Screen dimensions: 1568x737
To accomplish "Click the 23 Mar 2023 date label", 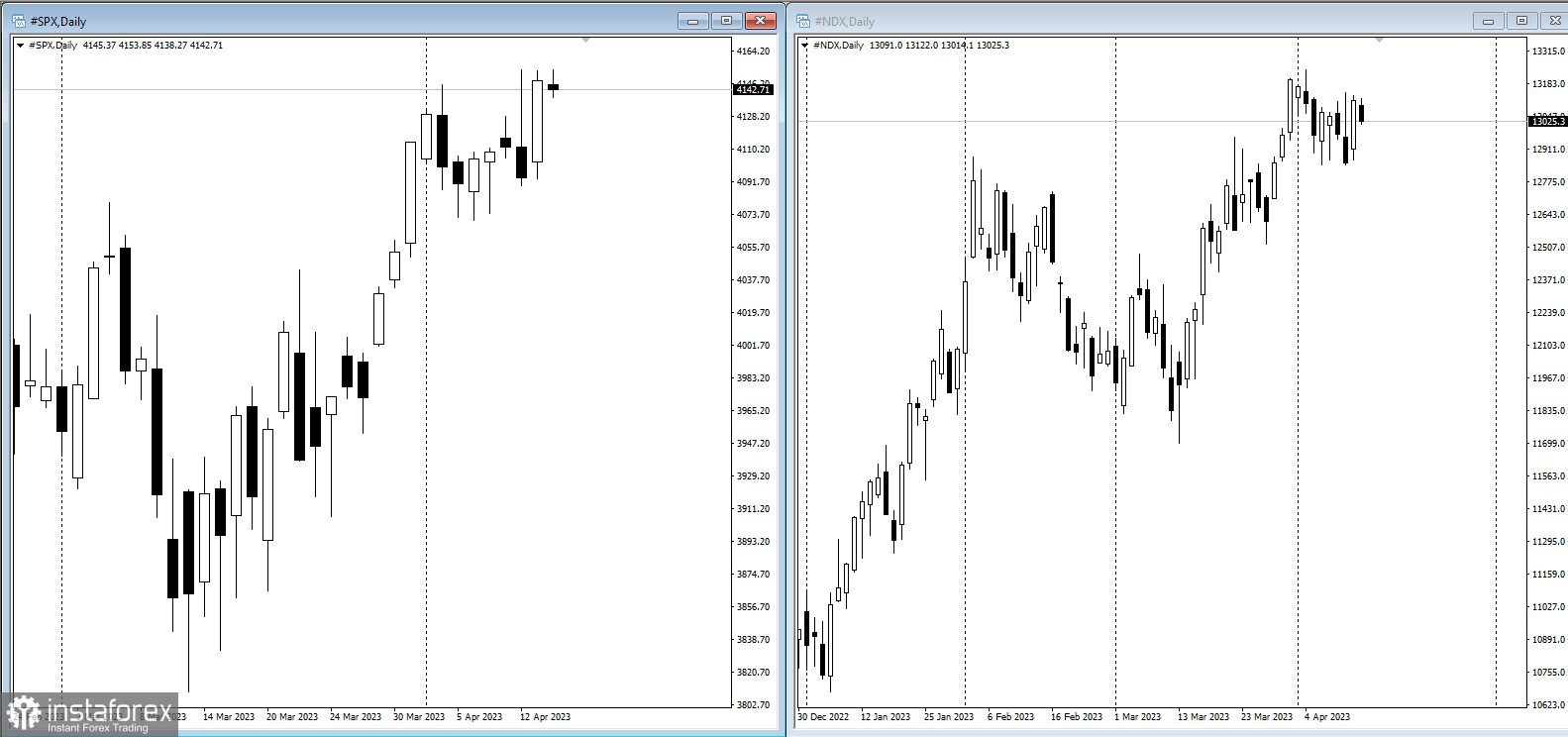I will click(x=1267, y=717).
